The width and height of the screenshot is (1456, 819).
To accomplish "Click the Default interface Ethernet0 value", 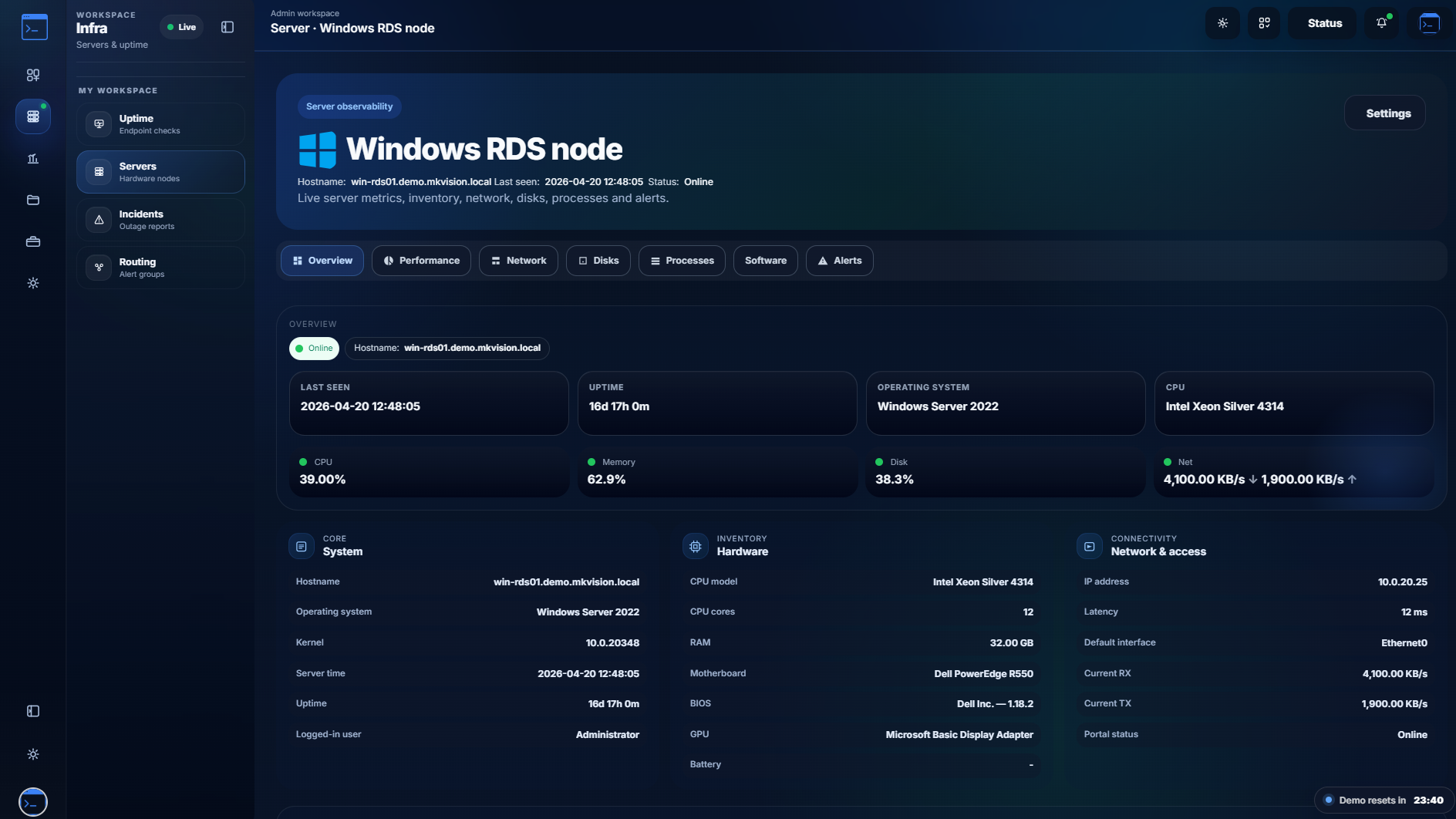I will 1404,643.
